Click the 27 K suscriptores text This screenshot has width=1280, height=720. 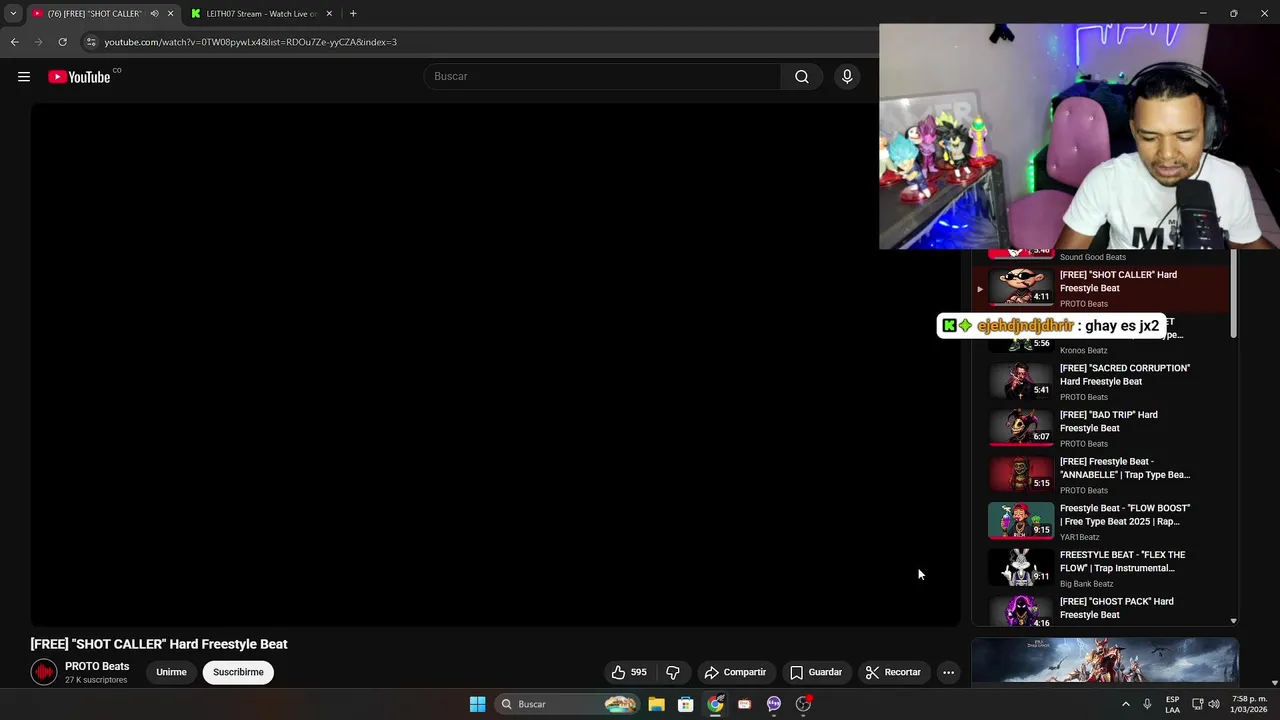click(x=96, y=680)
